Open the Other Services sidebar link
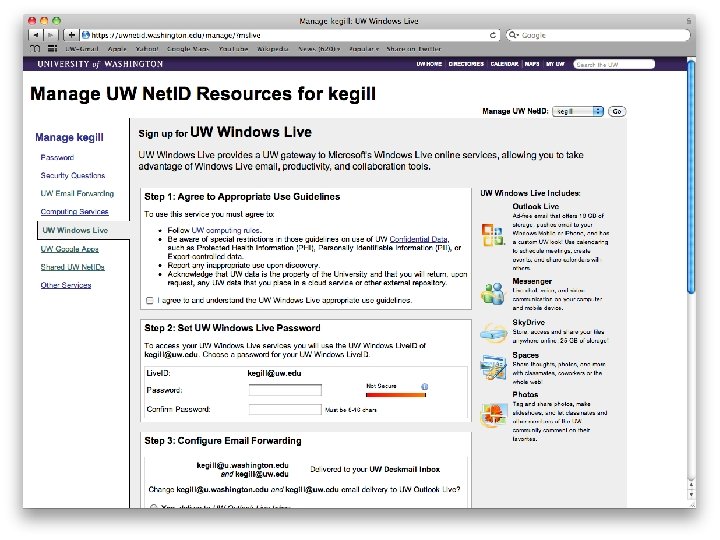 [66, 285]
